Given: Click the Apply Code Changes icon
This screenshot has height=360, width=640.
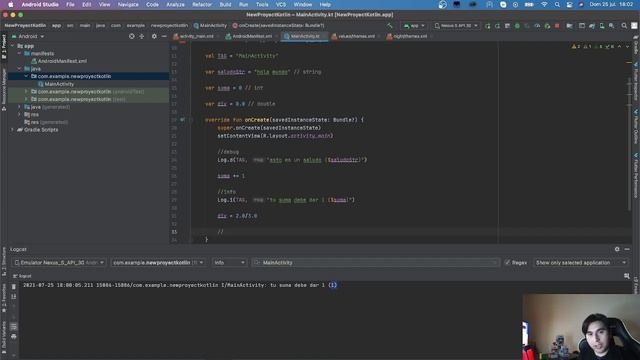Looking at the screenshot, I should (497, 25).
